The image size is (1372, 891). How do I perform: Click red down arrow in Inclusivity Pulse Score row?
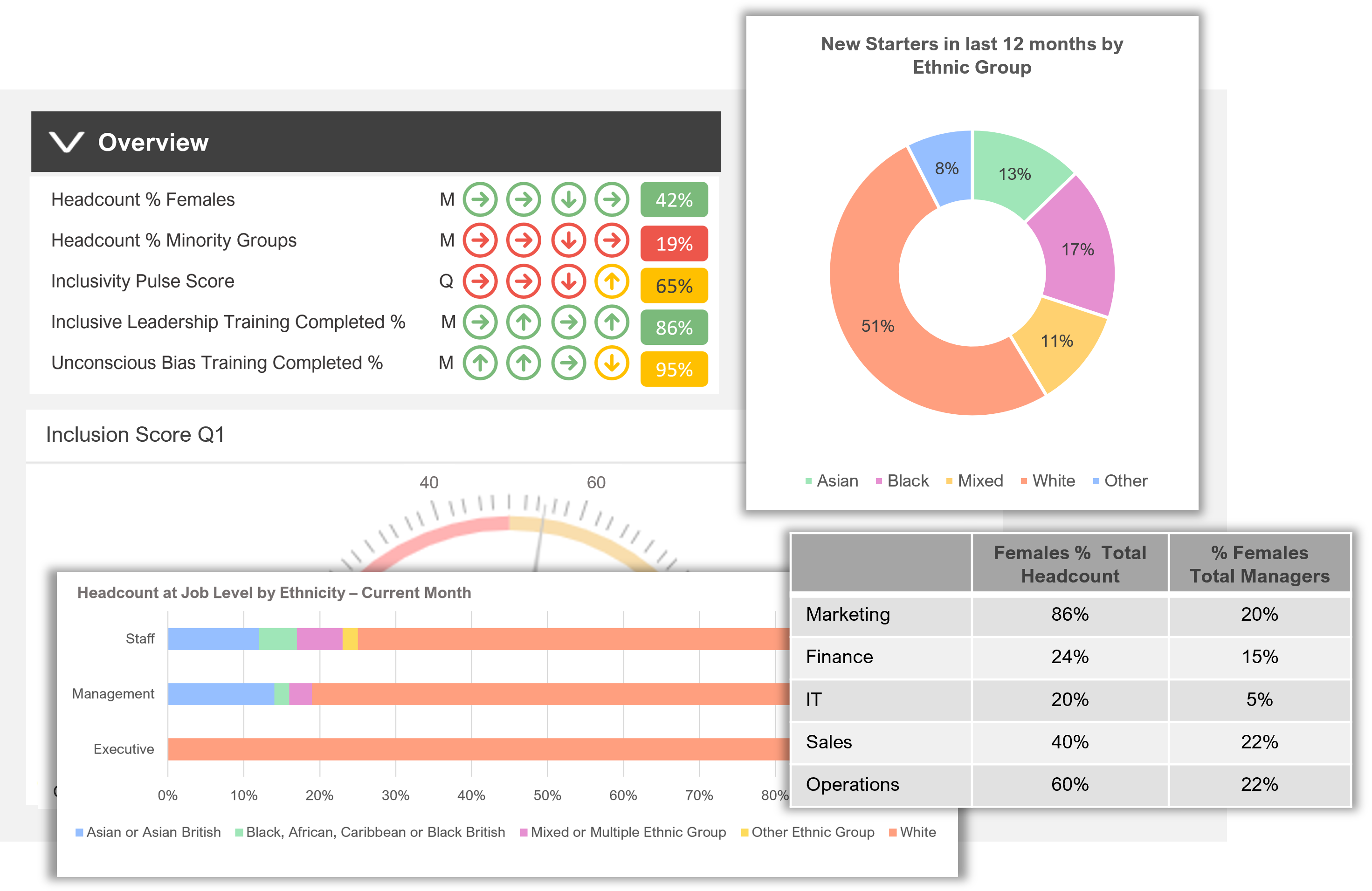(568, 281)
